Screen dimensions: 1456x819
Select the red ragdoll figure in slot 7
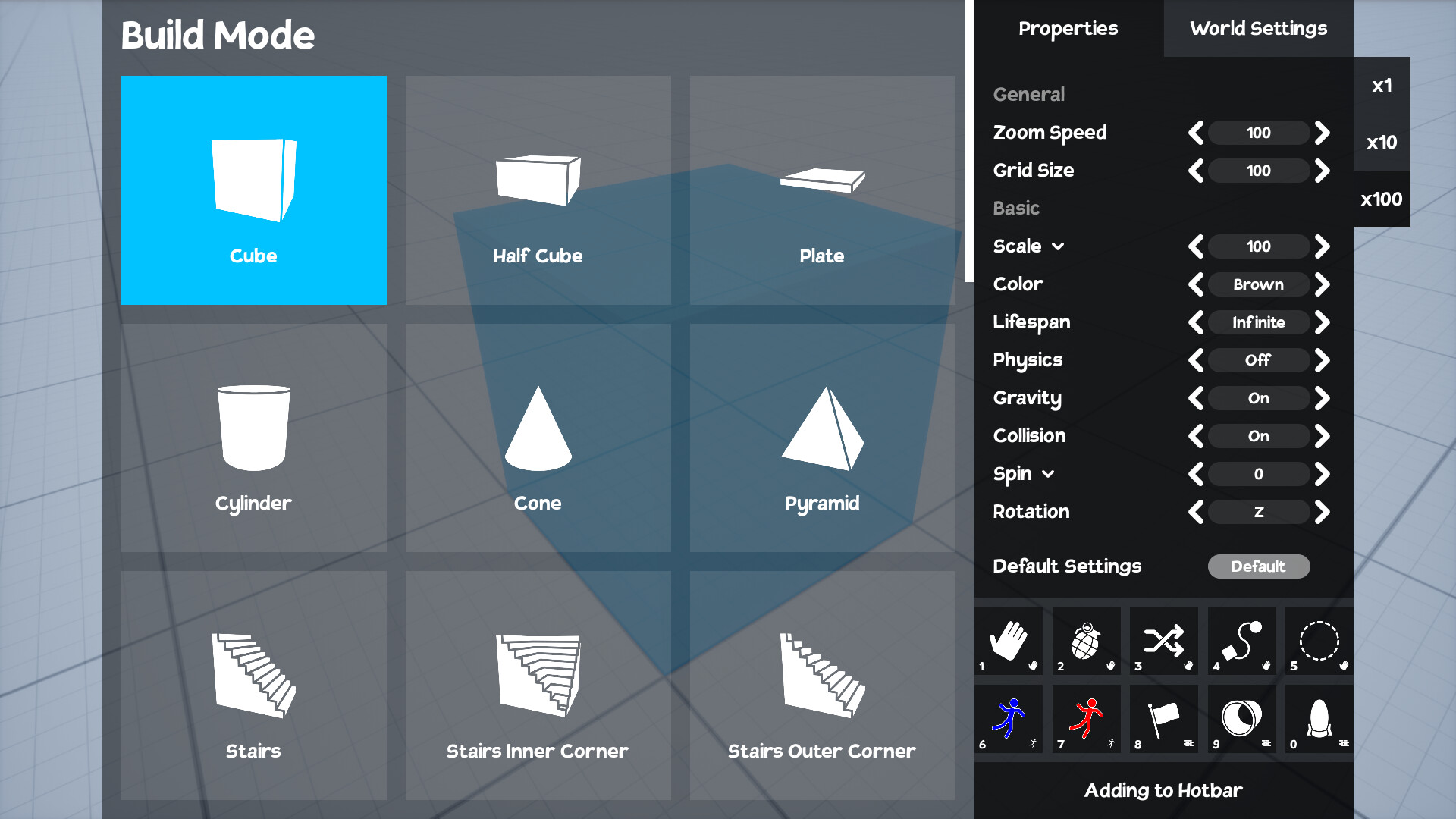click(1086, 718)
